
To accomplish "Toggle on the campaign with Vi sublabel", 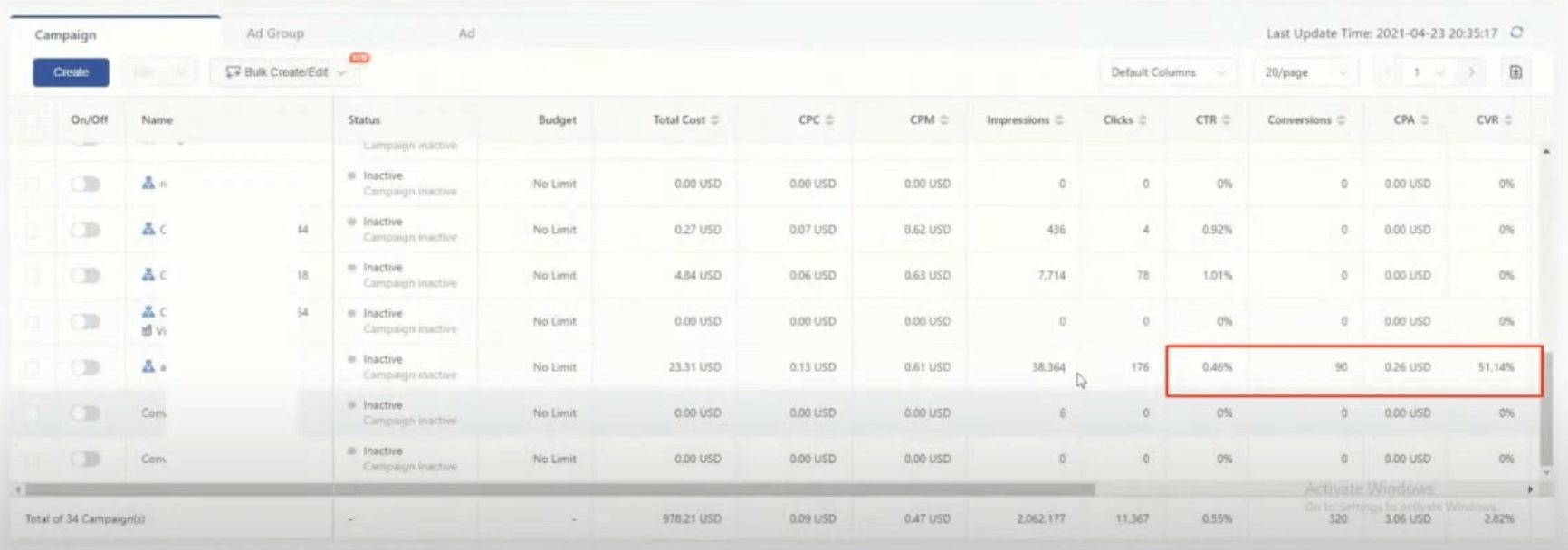I will [85, 322].
